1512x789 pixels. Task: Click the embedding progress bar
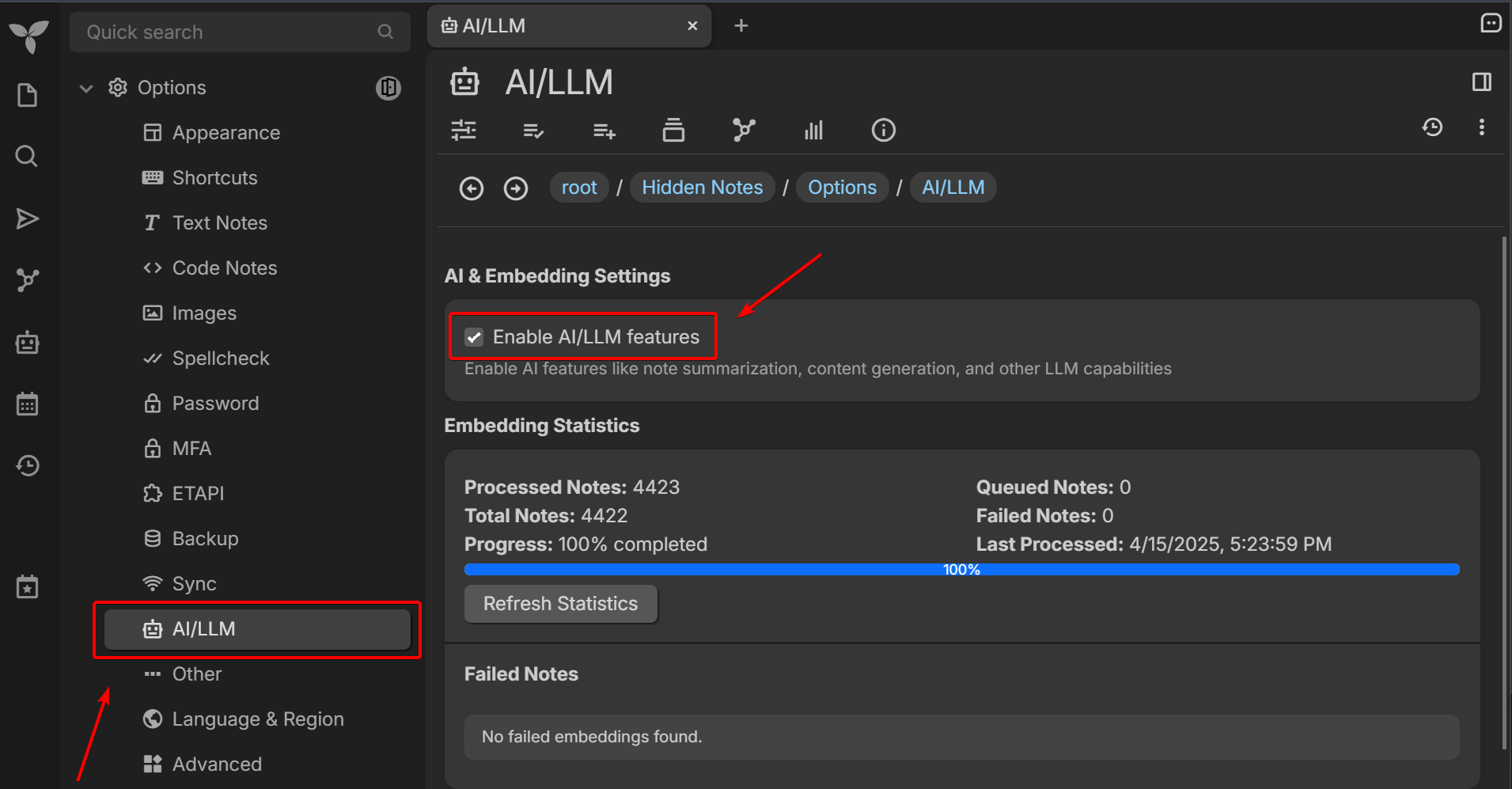point(961,570)
